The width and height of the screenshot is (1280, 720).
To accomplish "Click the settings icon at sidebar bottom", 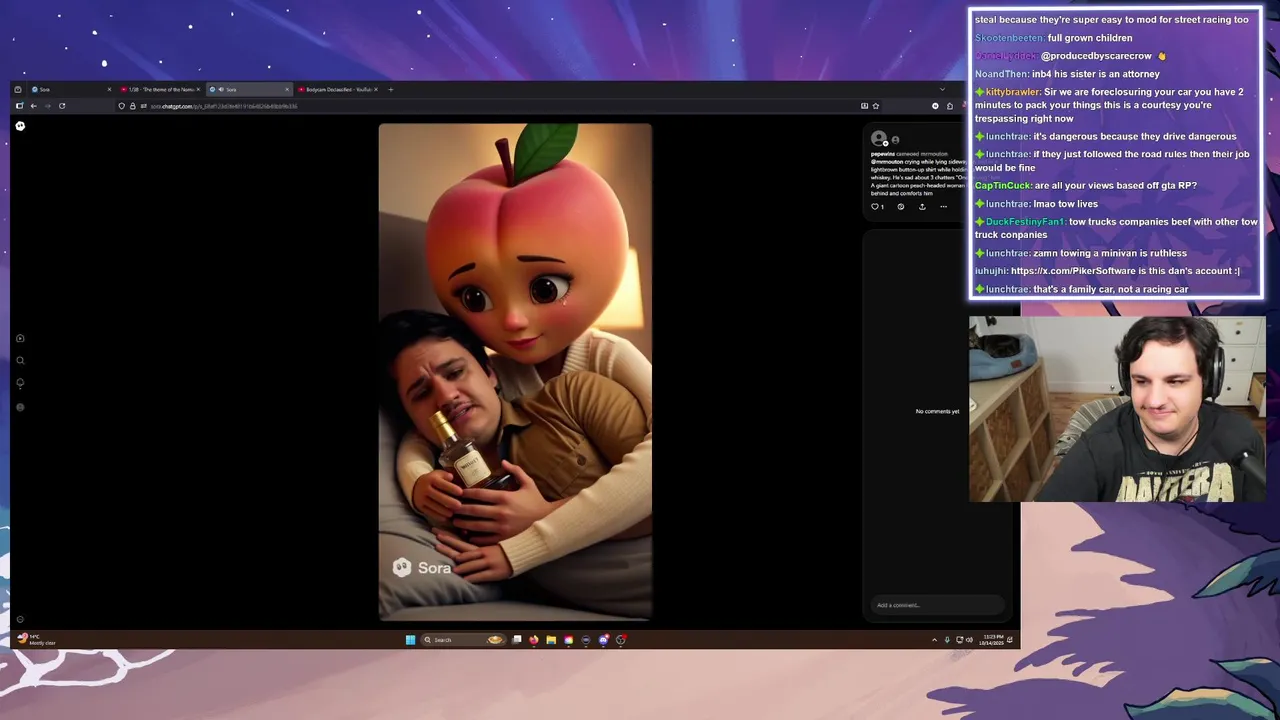I will pyautogui.click(x=20, y=619).
